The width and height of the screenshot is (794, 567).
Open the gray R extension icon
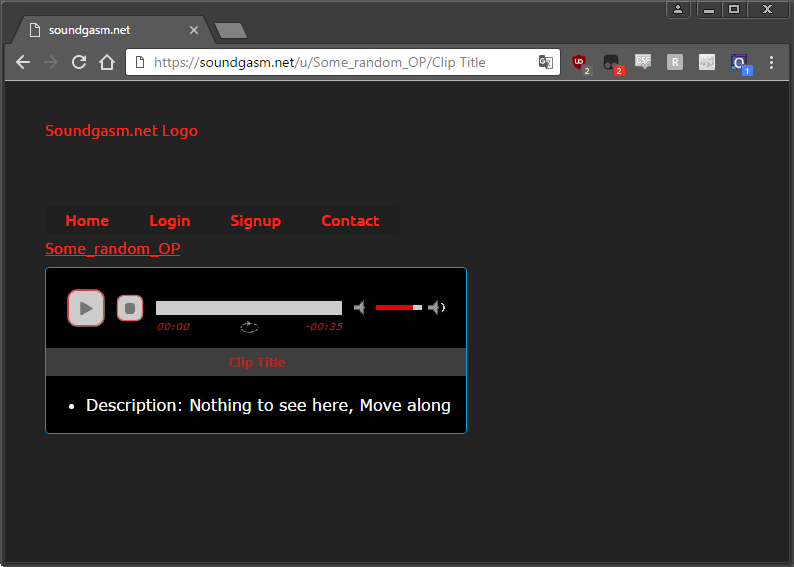675,62
